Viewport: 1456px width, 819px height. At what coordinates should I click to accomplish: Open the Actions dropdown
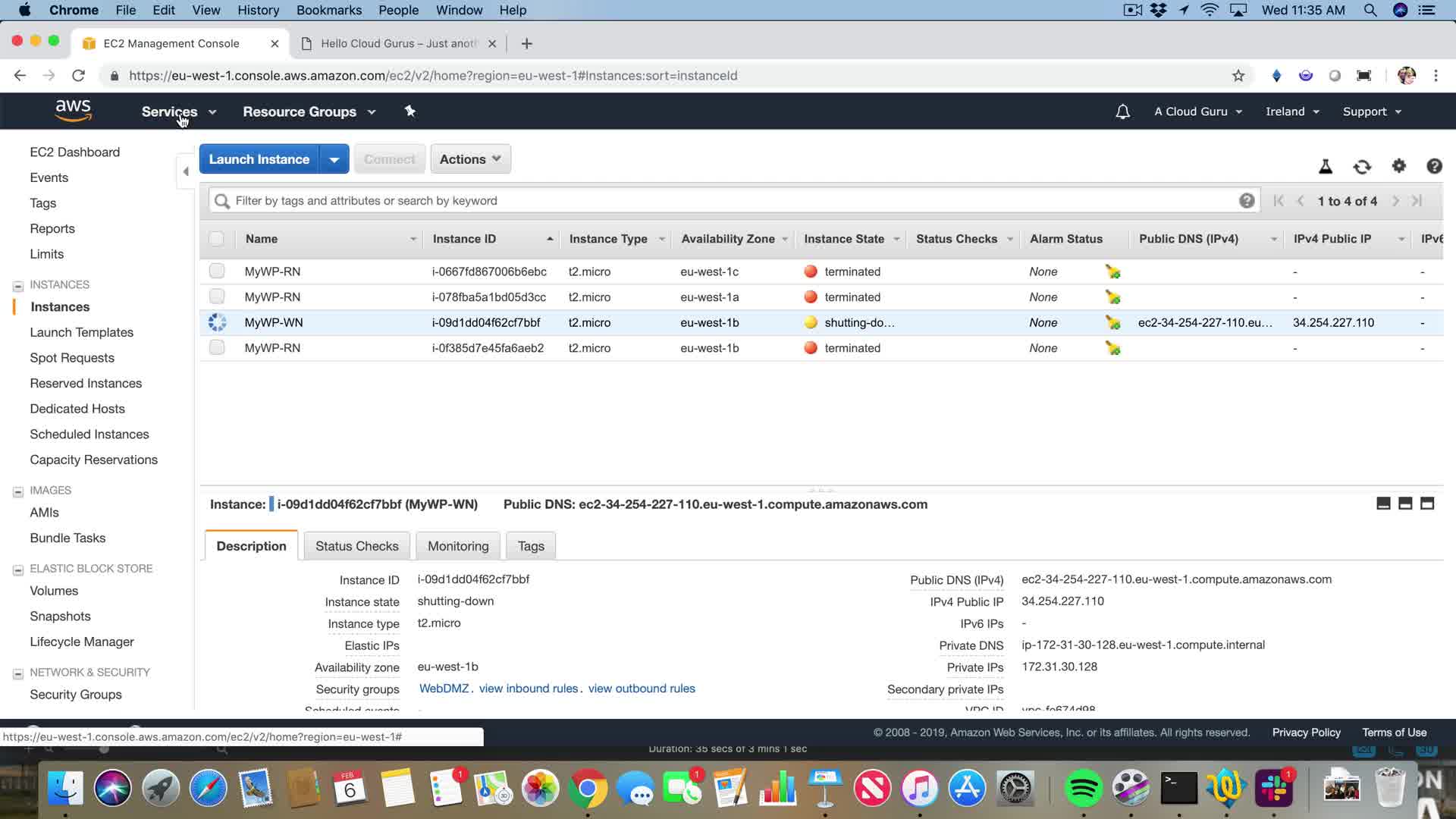(470, 159)
